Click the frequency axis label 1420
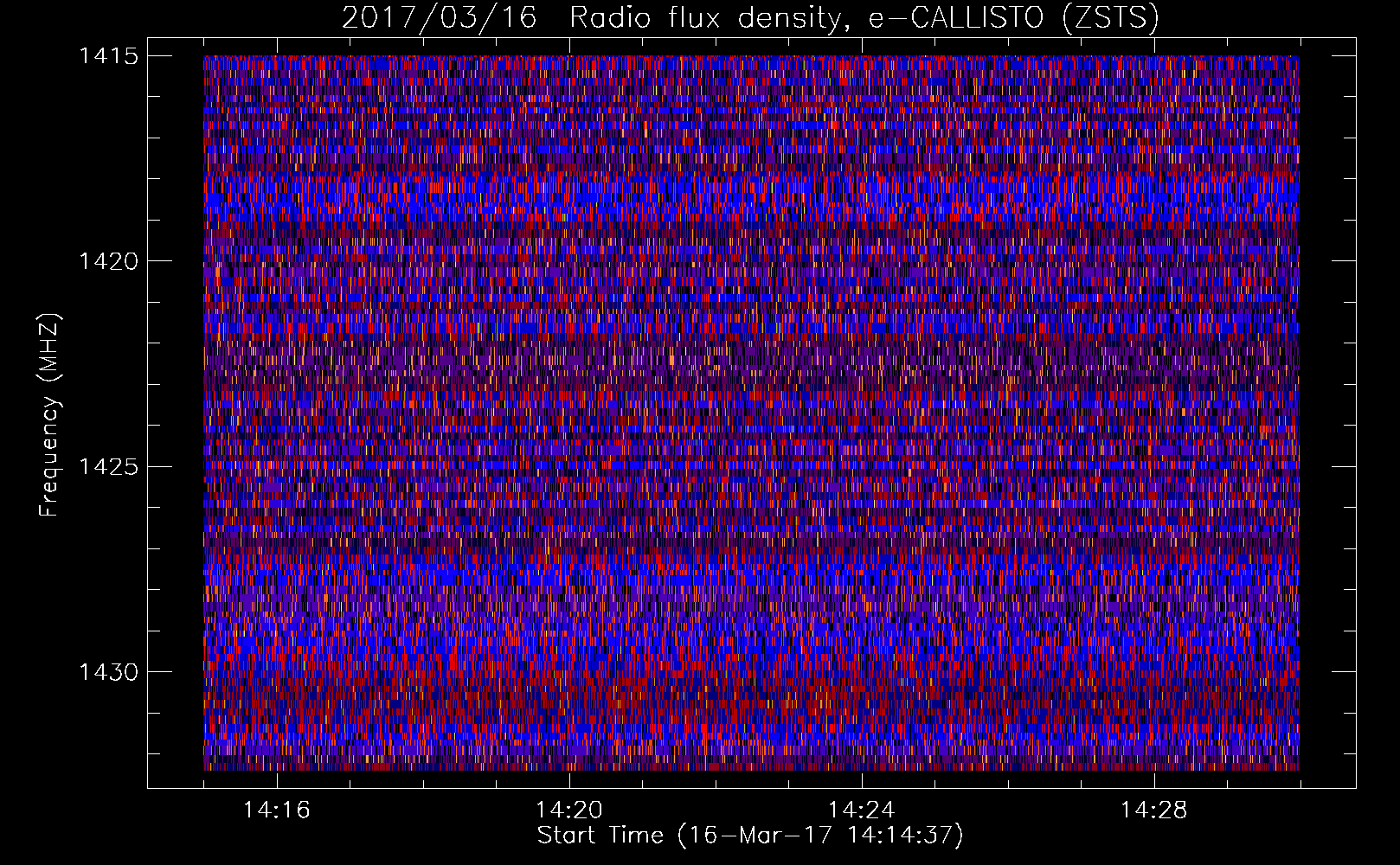The width and height of the screenshot is (1400, 865). coord(109,262)
